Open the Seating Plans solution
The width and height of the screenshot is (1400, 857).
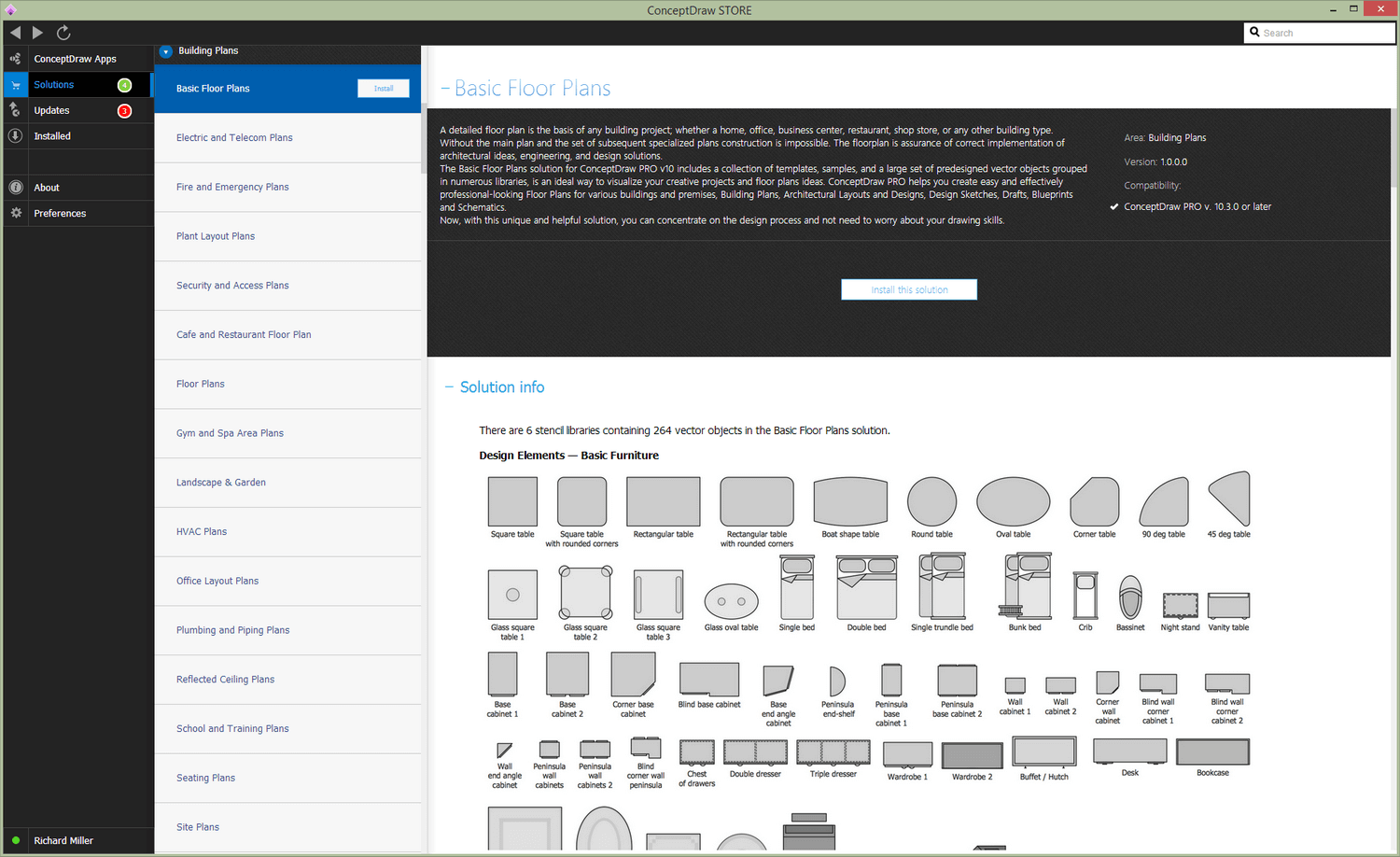pyautogui.click(x=287, y=779)
